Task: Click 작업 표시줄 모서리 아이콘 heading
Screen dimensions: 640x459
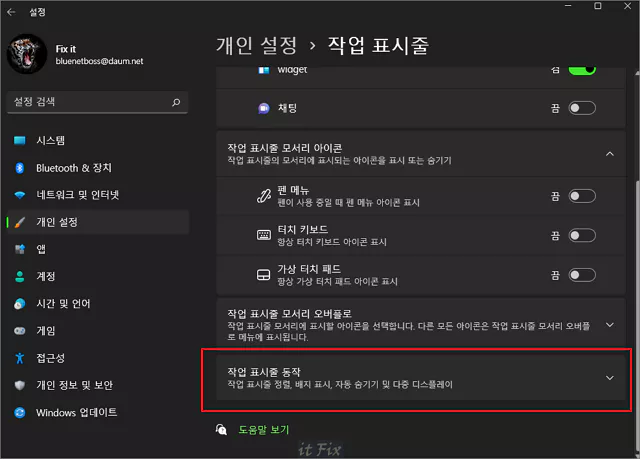Action: click(x=285, y=148)
